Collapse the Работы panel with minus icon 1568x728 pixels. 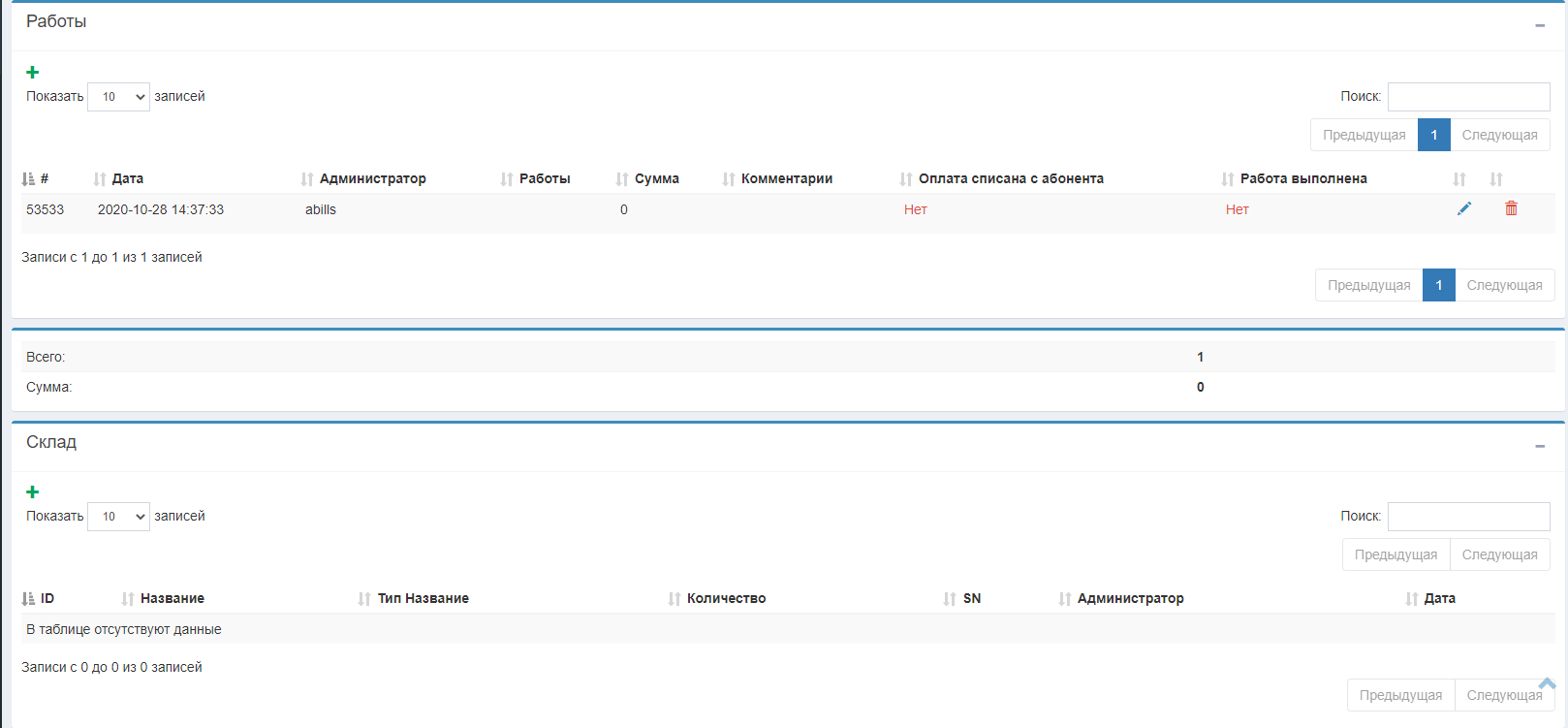click(x=1539, y=25)
